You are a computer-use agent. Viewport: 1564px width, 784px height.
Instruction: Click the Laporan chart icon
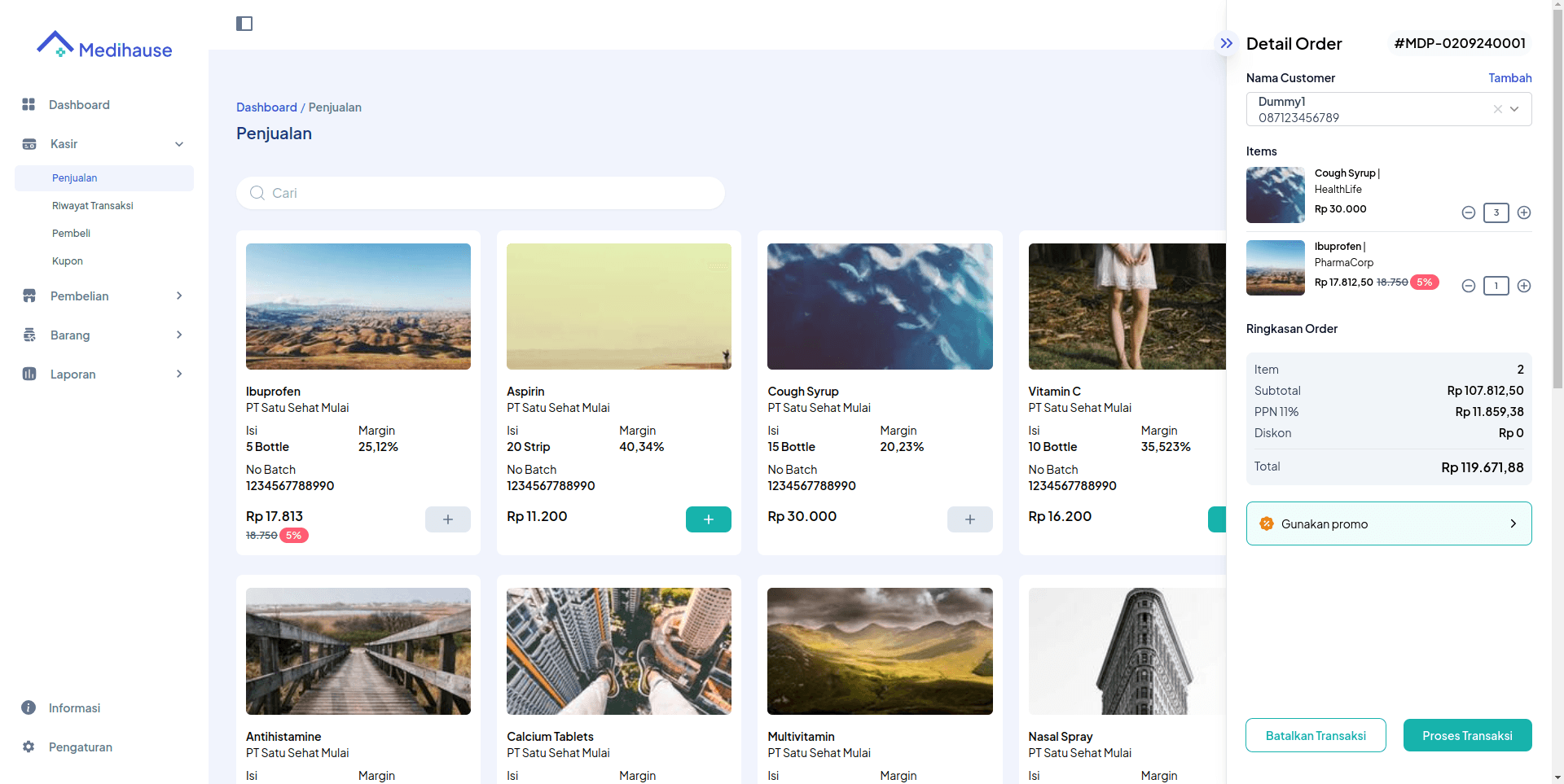pyautogui.click(x=29, y=374)
